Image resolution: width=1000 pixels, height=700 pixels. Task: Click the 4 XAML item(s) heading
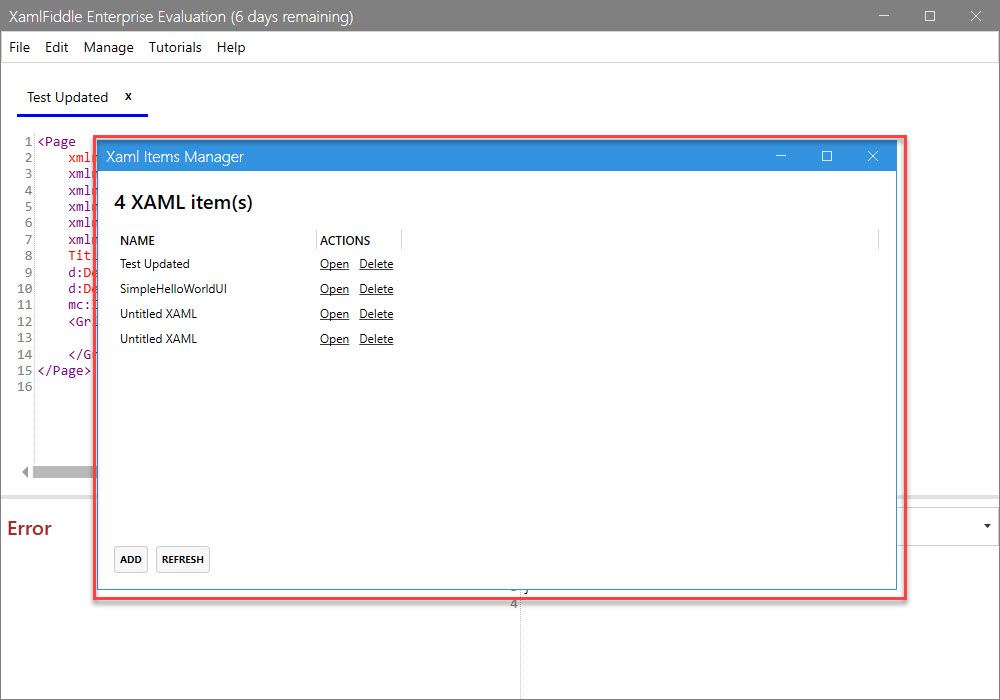[183, 202]
